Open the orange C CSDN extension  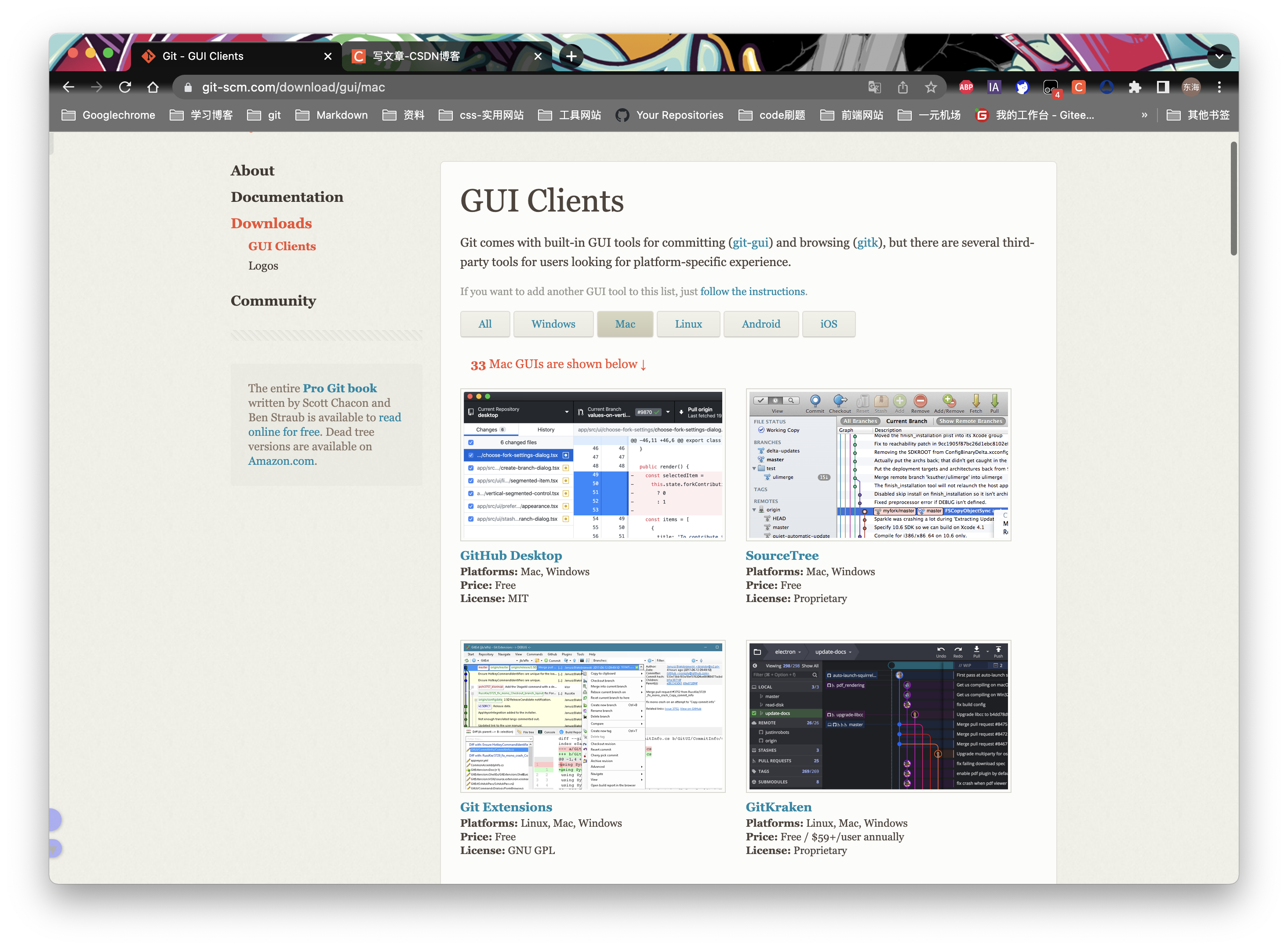tap(1078, 88)
